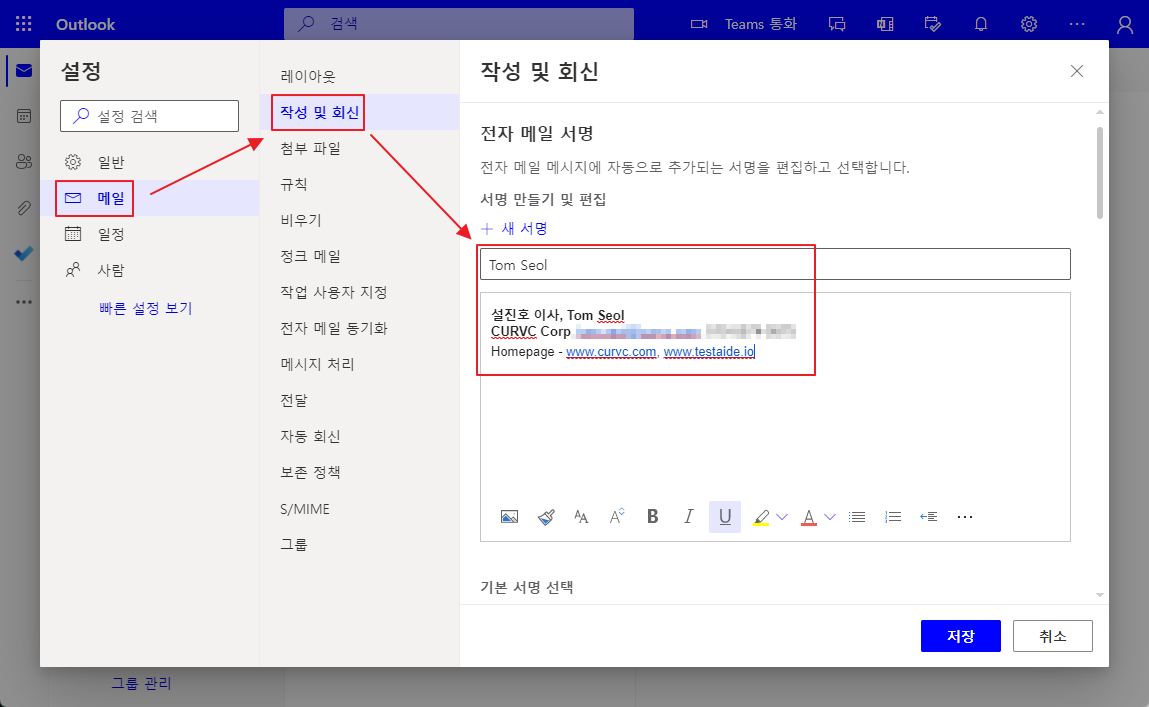Toggle italic formatting
The height and width of the screenshot is (707, 1149).
tap(688, 517)
